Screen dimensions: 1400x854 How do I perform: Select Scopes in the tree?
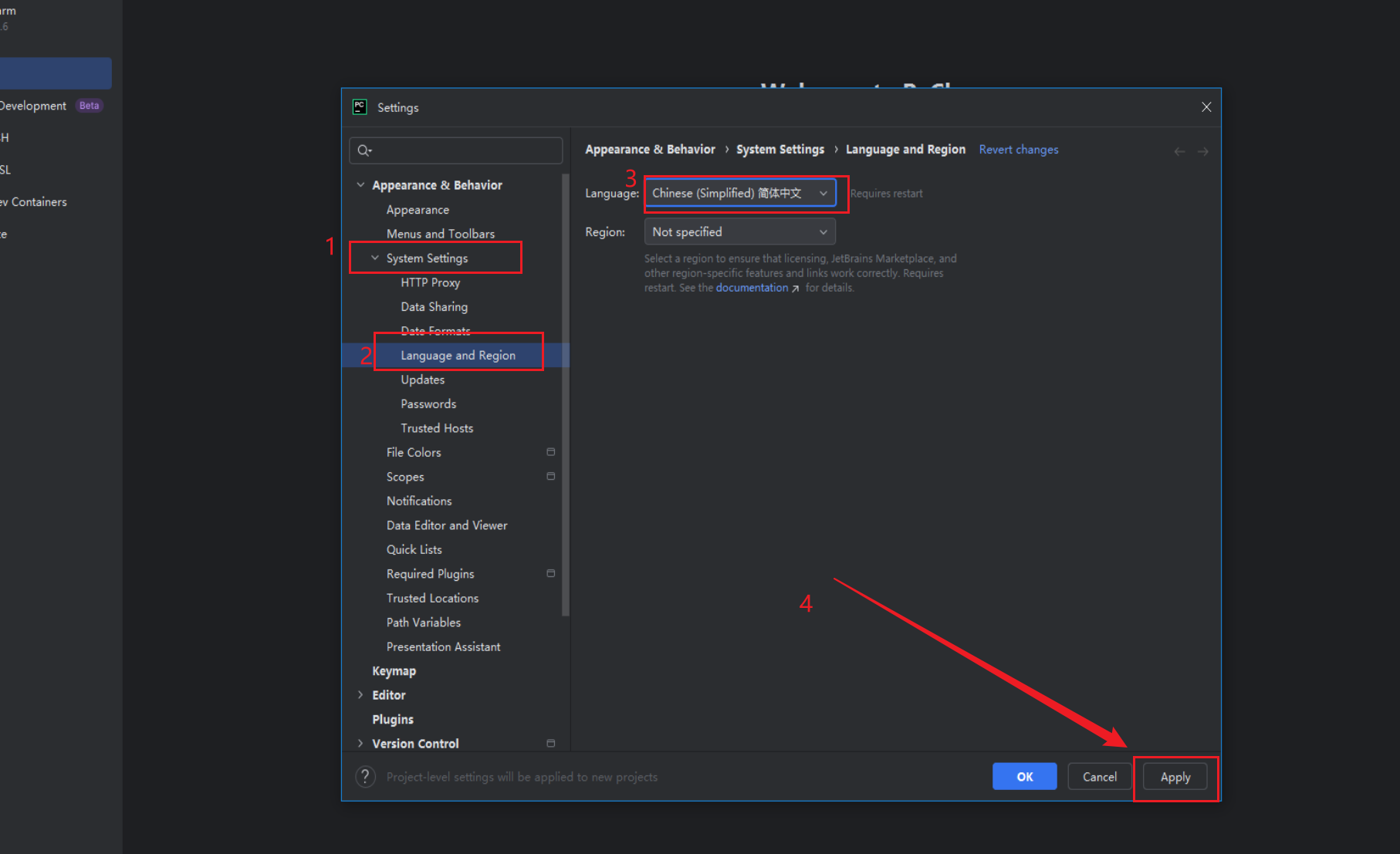click(x=405, y=477)
